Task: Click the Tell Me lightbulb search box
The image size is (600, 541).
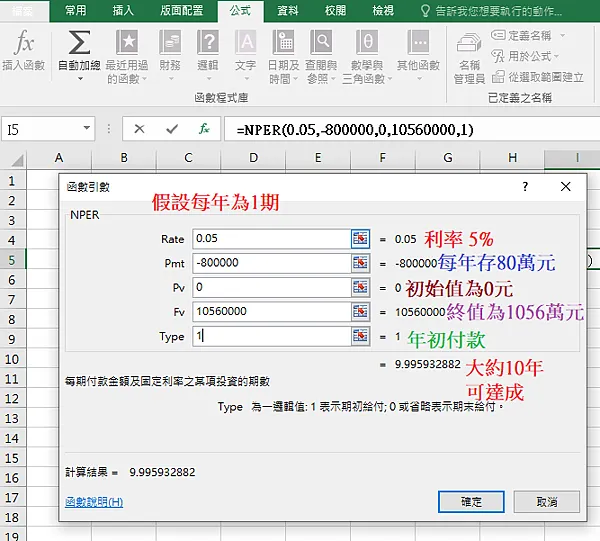Action: tap(492, 11)
